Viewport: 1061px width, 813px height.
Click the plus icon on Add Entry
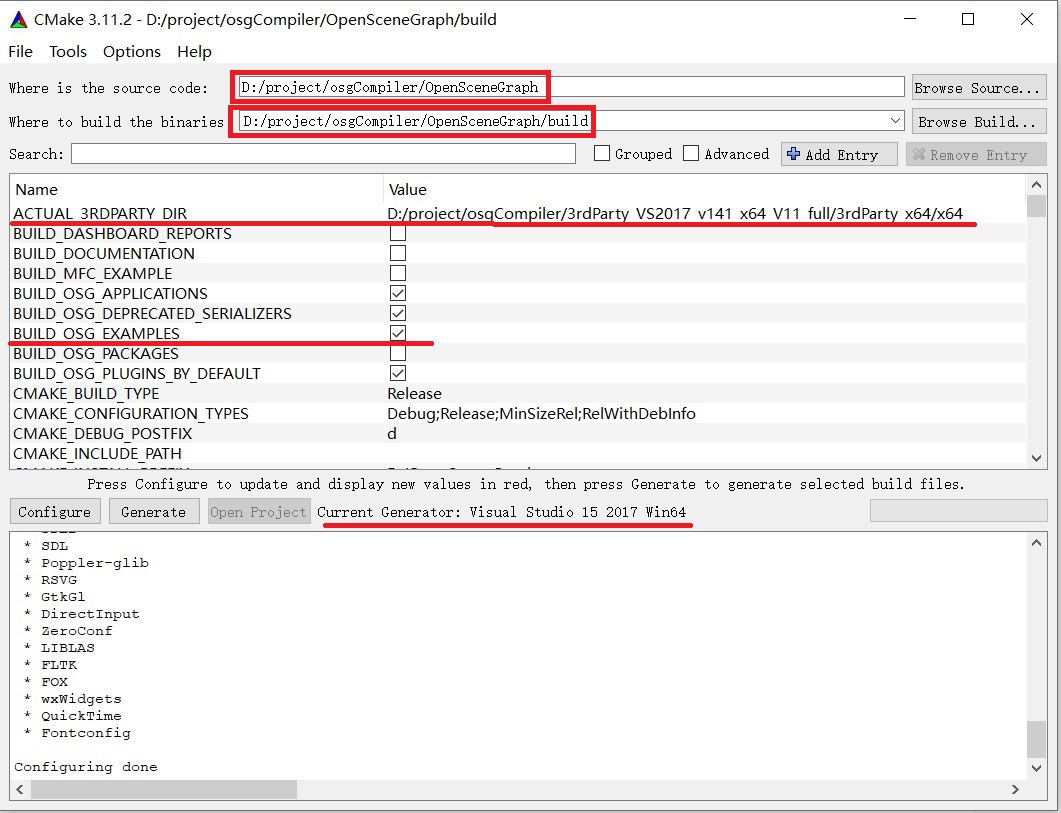[x=794, y=154]
